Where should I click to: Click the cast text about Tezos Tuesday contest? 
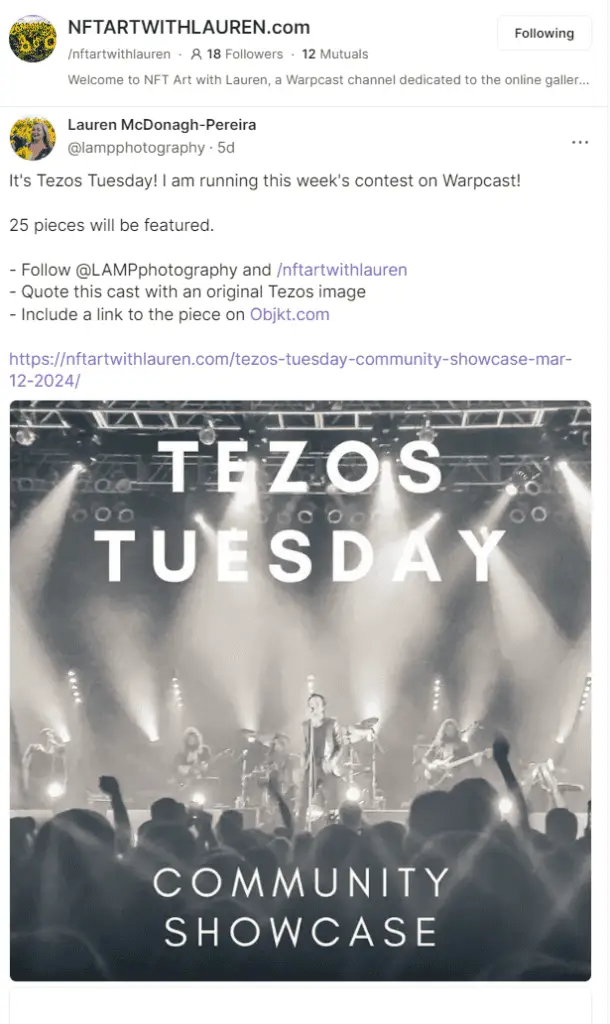[265, 180]
